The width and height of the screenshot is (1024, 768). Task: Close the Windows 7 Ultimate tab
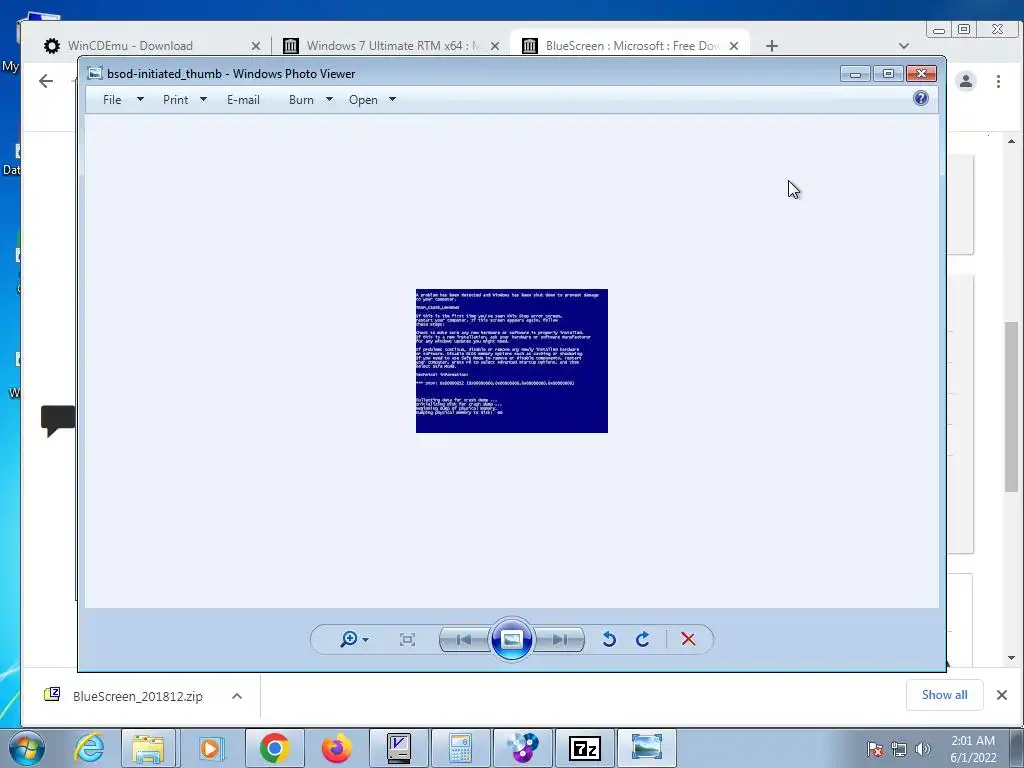tap(495, 46)
